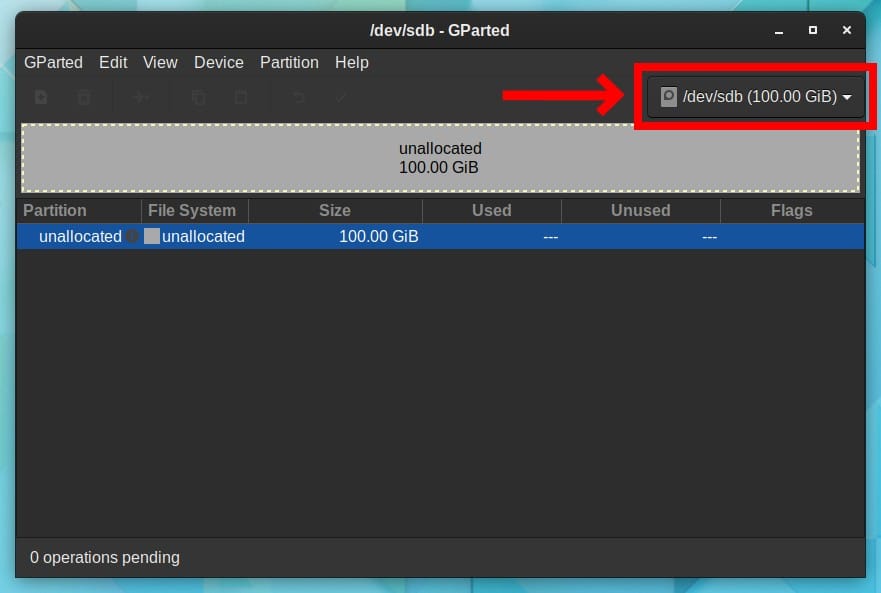881x593 pixels.
Task: Click the Resize/Move partition toolbar icon
Action: [141, 97]
